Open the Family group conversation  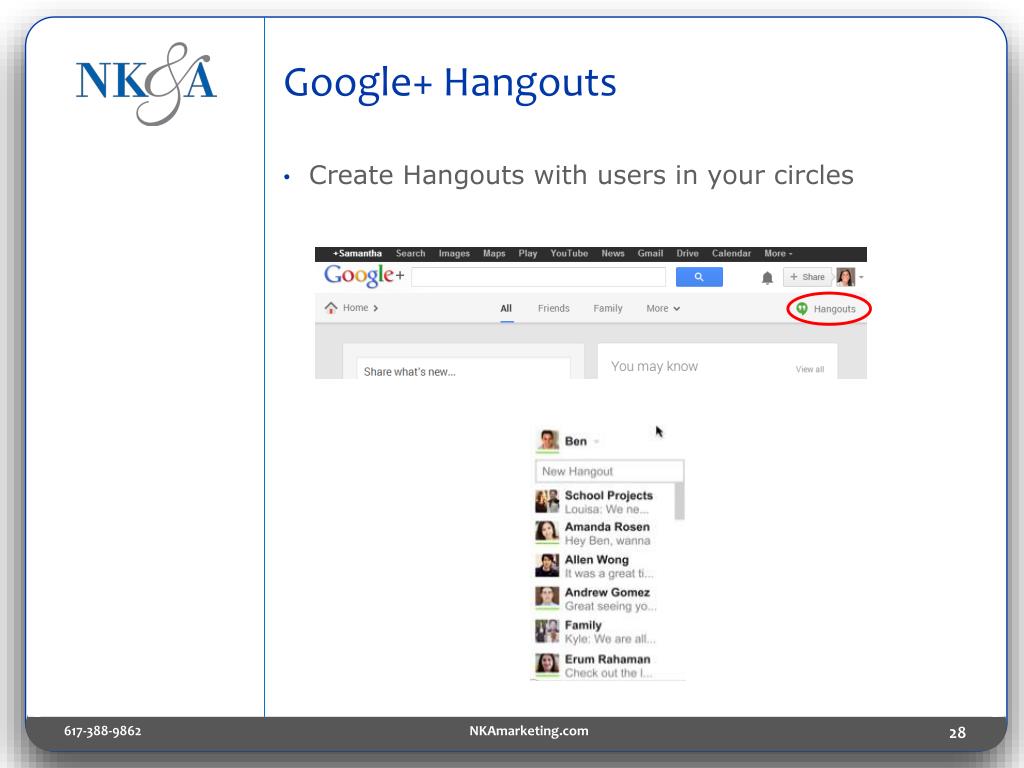[x=604, y=632]
